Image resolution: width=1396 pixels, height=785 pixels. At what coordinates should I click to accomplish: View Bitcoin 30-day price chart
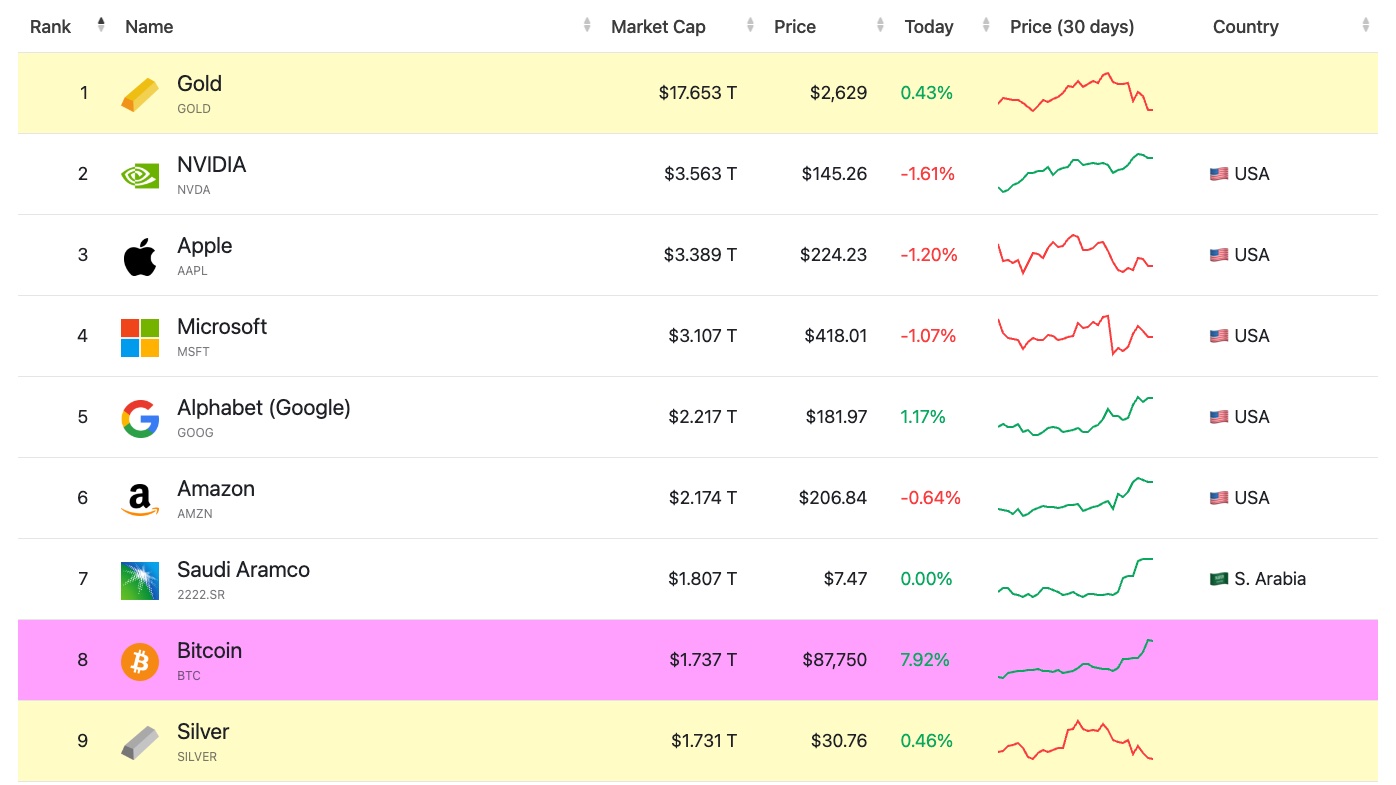click(x=1075, y=659)
